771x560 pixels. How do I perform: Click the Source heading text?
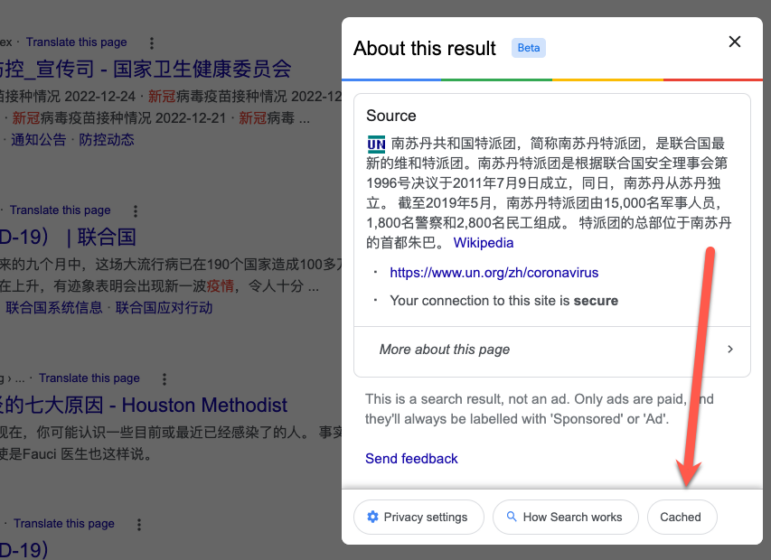(391, 116)
